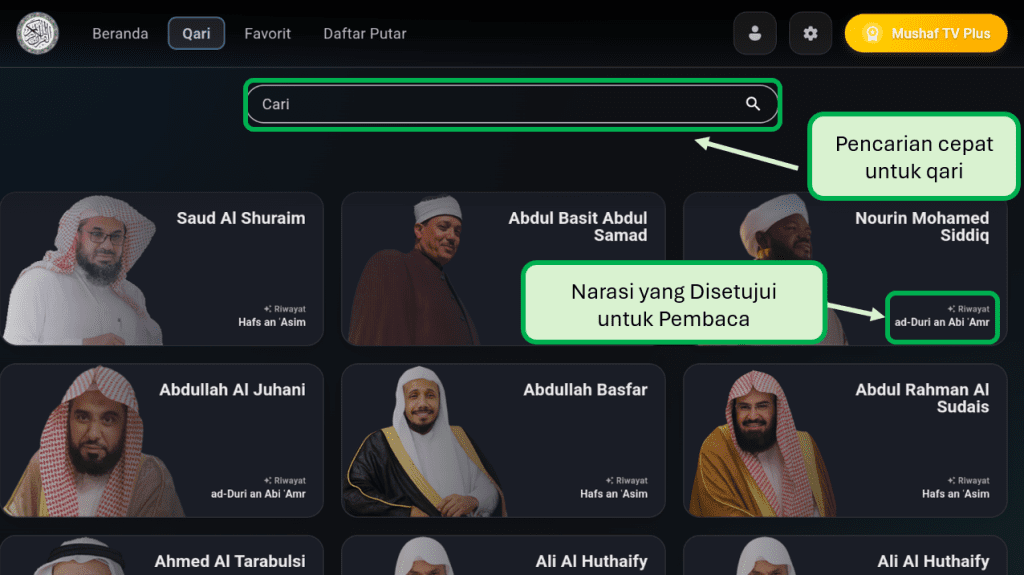Switch to the Favorit tab

point(268,33)
